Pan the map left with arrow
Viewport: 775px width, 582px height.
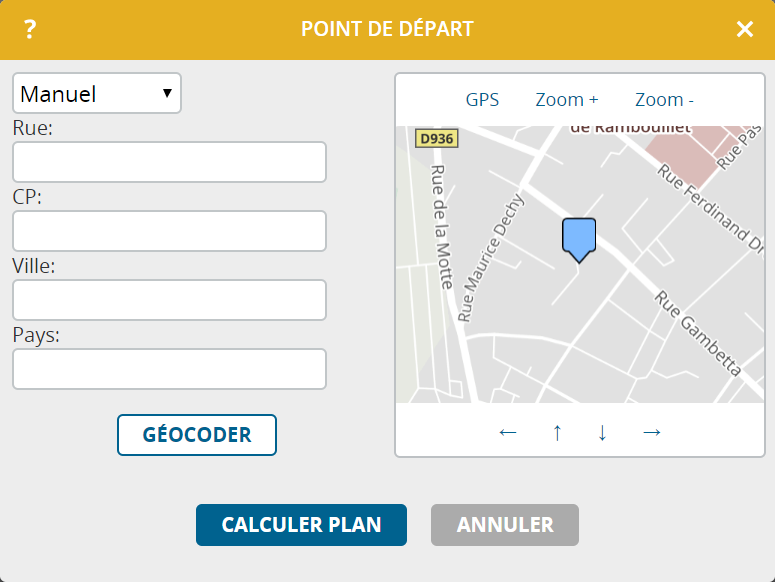pyautogui.click(x=508, y=432)
